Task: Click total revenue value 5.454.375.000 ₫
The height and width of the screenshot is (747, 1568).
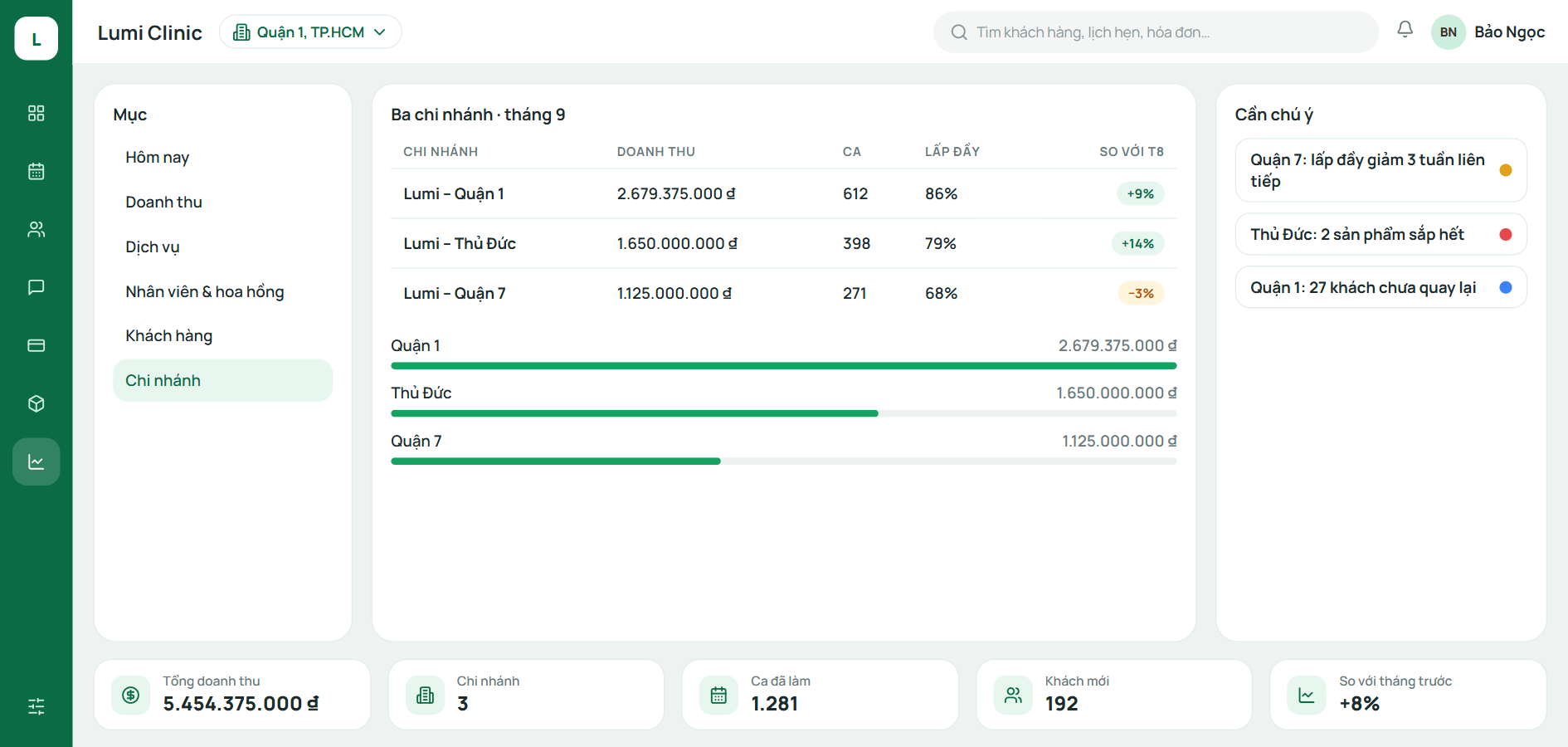Action: click(x=241, y=704)
